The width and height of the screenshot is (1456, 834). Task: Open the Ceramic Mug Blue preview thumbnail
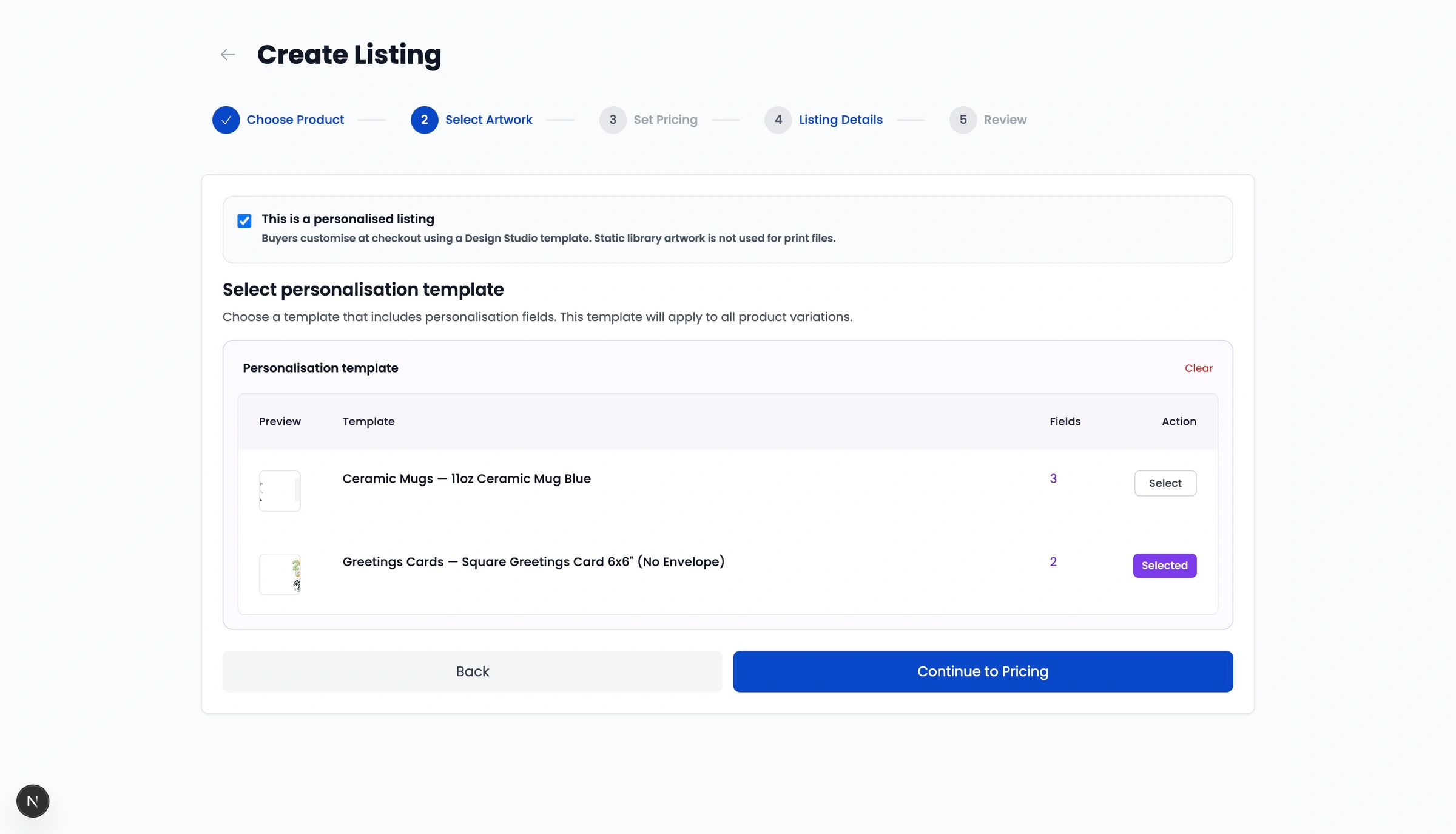pyautogui.click(x=280, y=491)
